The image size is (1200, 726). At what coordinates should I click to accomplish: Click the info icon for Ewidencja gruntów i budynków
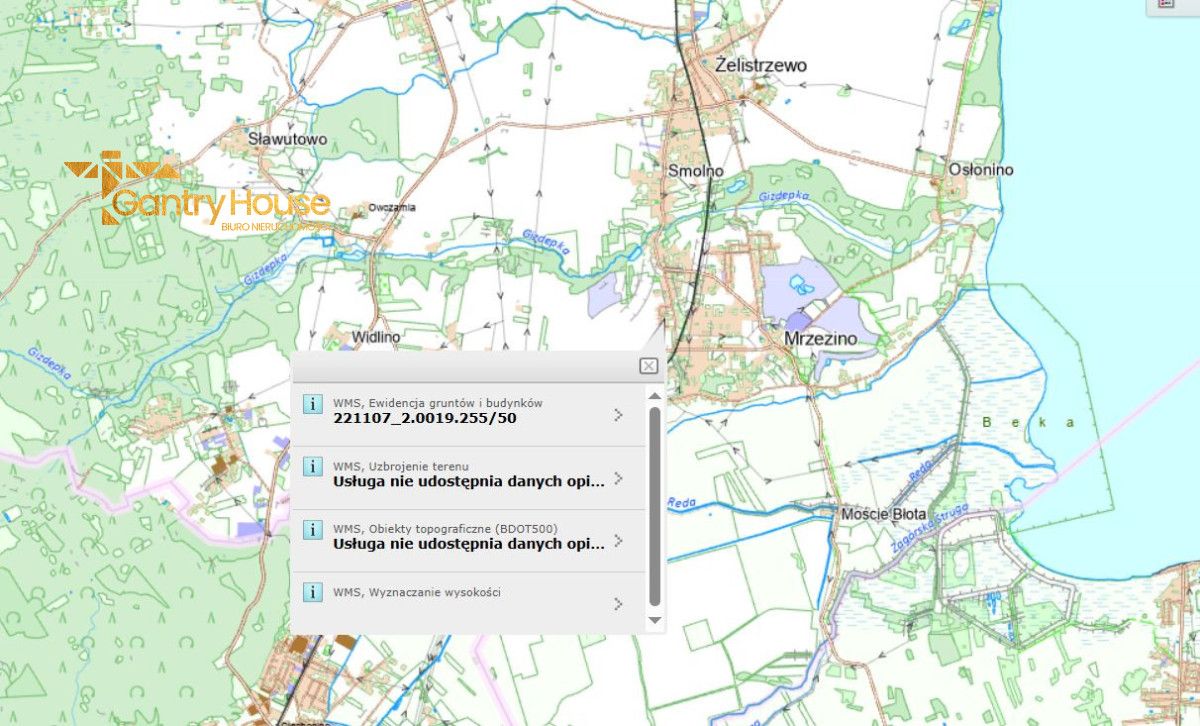pos(314,404)
